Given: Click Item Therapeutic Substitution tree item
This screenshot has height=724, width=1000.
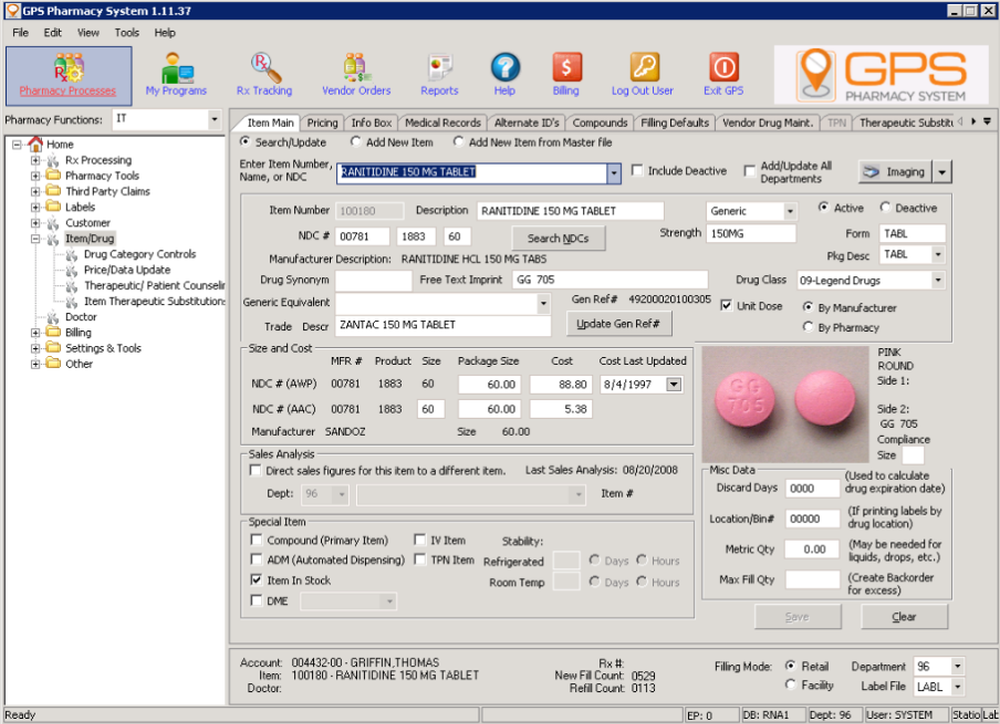Looking at the screenshot, I should point(154,301).
